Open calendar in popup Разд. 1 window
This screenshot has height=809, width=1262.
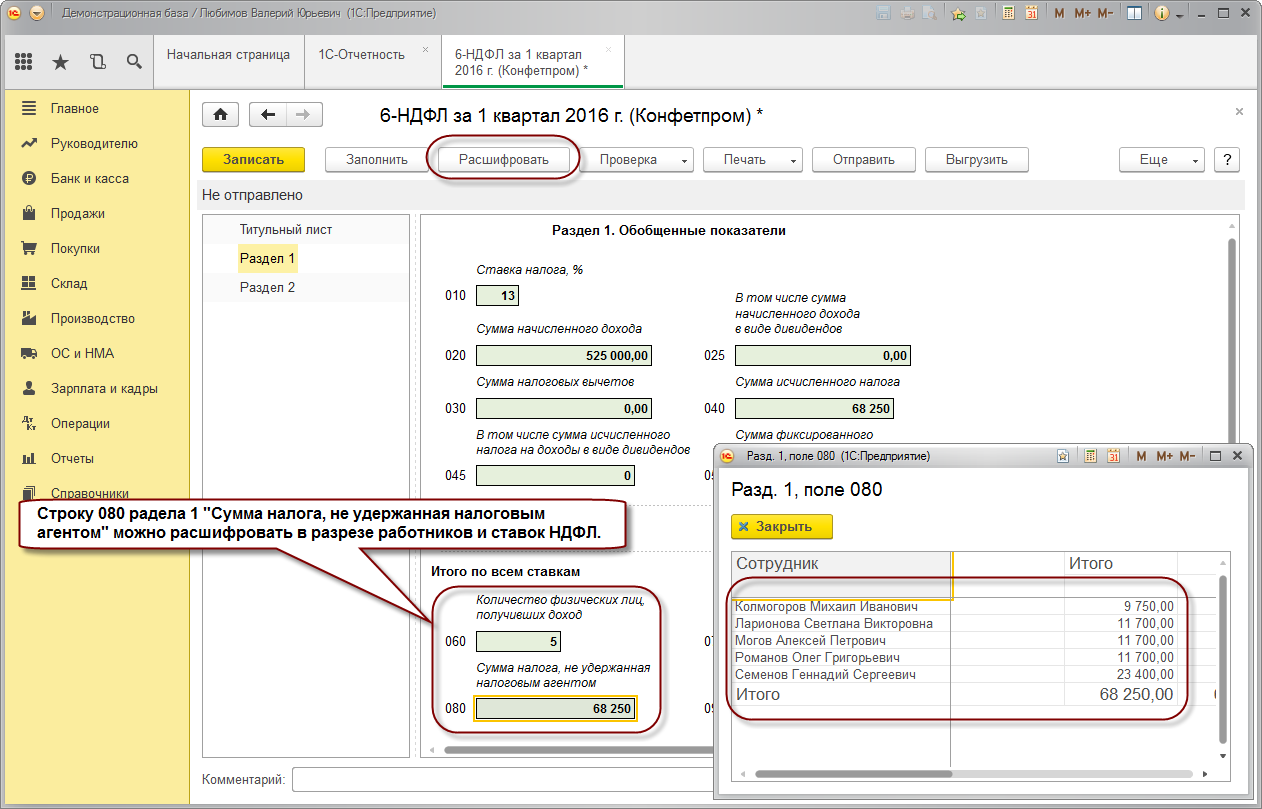point(1113,456)
